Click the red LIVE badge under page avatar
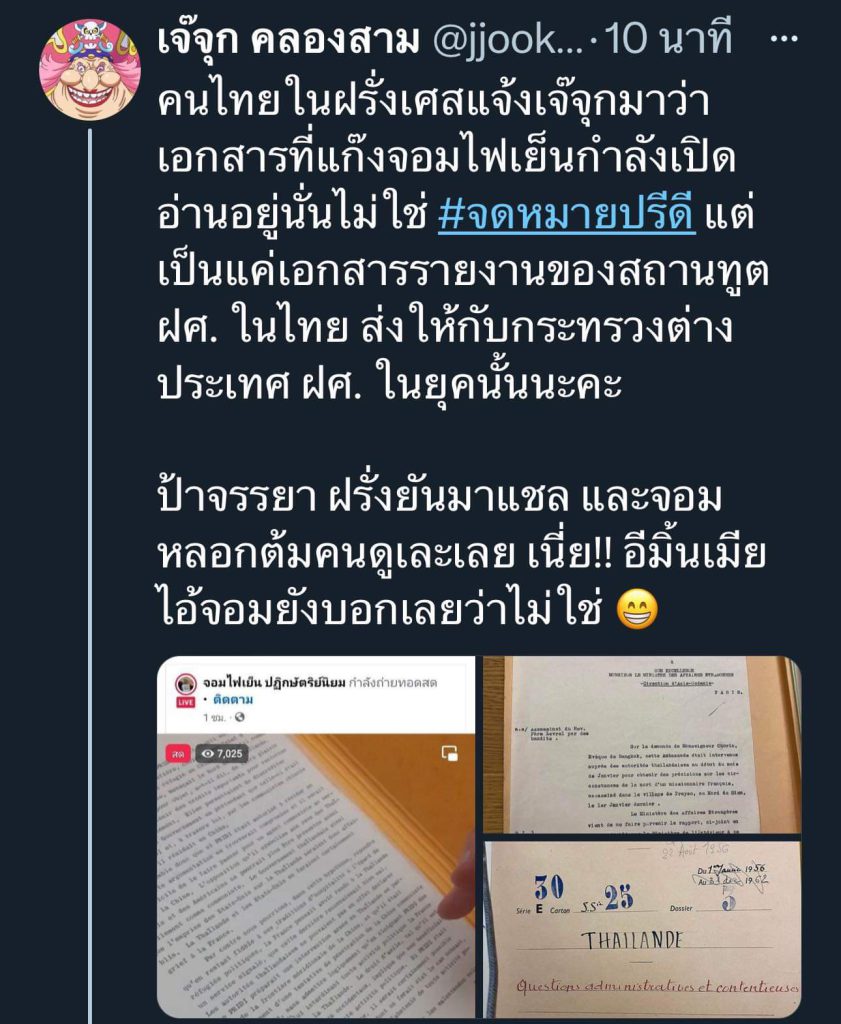The height and width of the screenshot is (1024, 841). tap(185, 702)
